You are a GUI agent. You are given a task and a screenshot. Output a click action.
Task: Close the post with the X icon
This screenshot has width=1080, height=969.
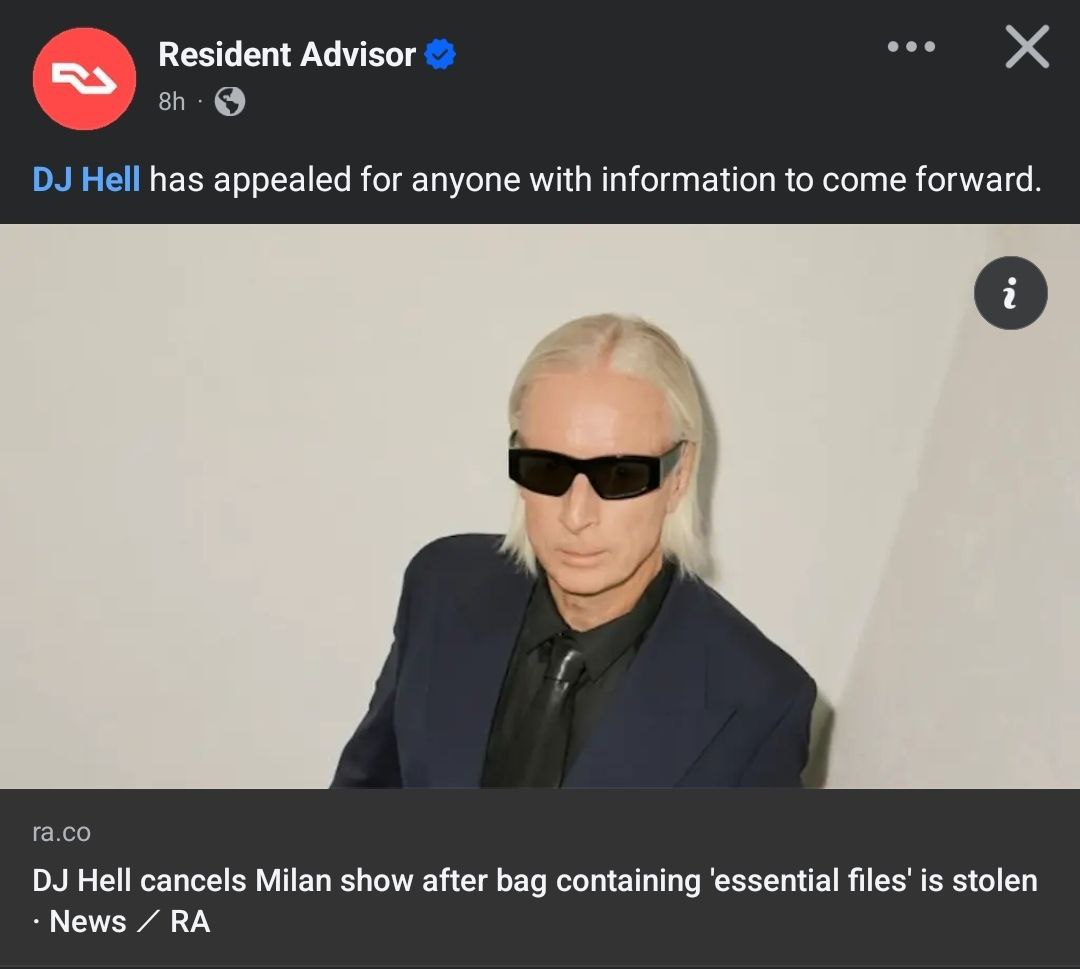(x=1027, y=47)
